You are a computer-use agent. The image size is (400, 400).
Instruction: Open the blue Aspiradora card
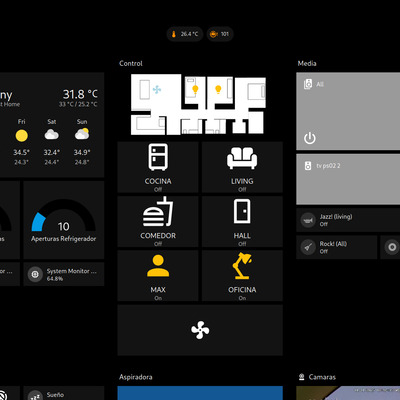pyautogui.click(x=200, y=393)
